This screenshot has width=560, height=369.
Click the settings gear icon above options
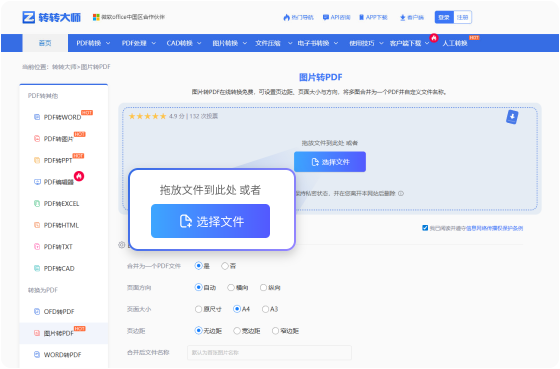(122, 245)
